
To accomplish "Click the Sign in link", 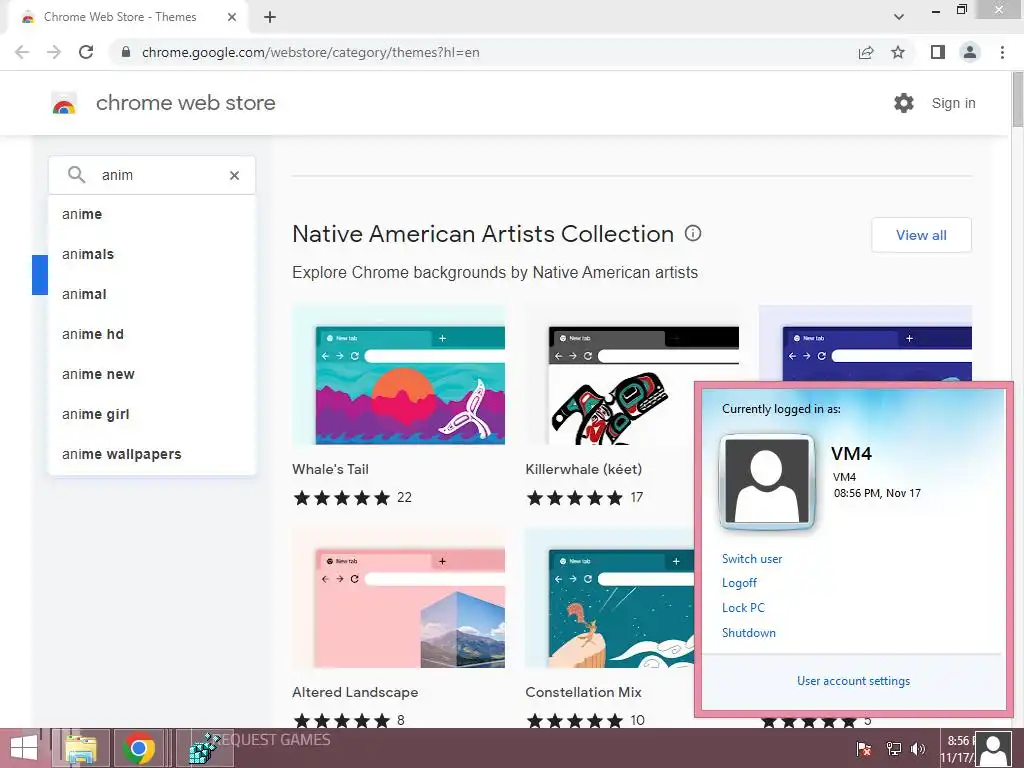I will 953,103.
